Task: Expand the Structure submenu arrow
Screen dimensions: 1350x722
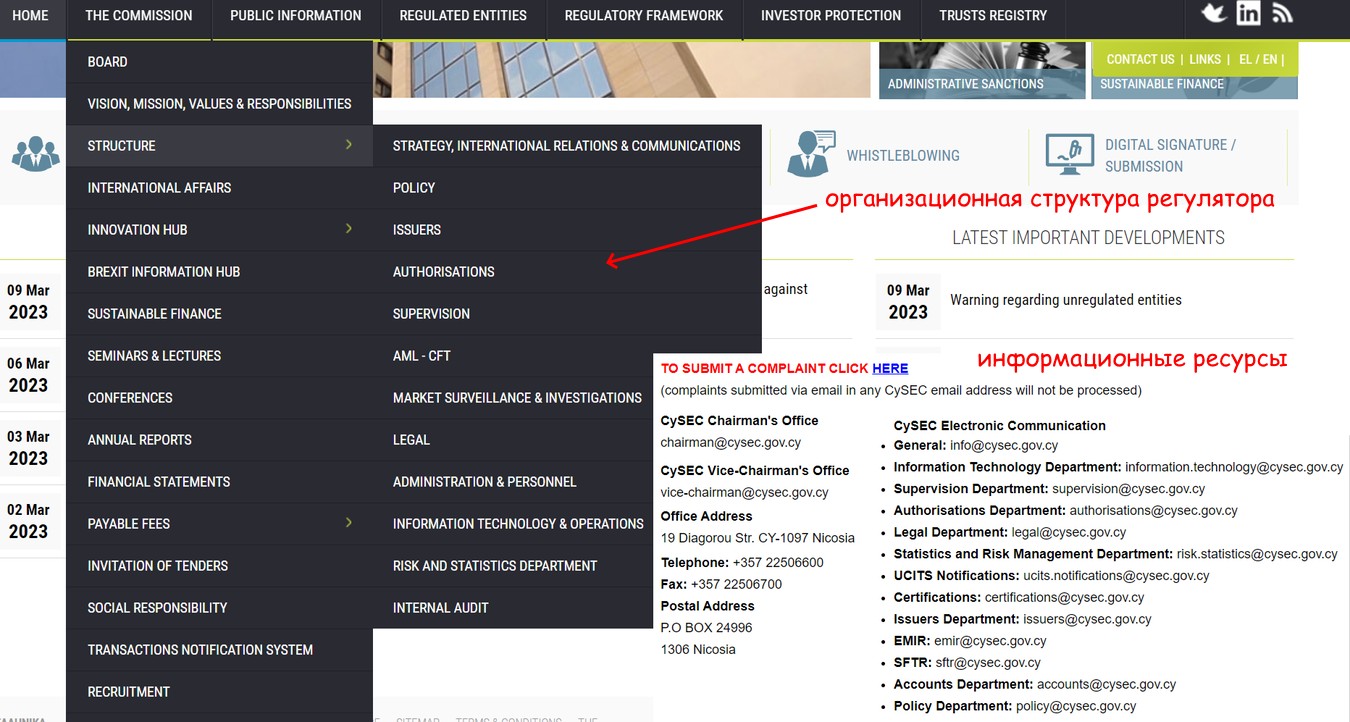Action: (x=349, y=145)
